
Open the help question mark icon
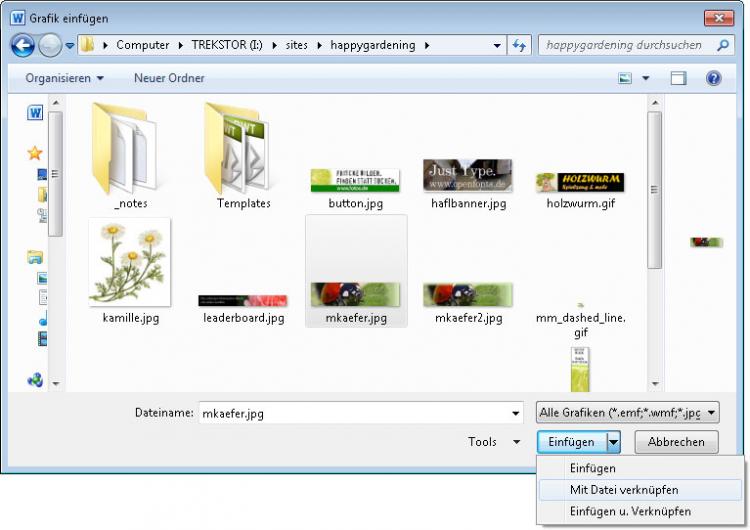[x=713, y=78]
